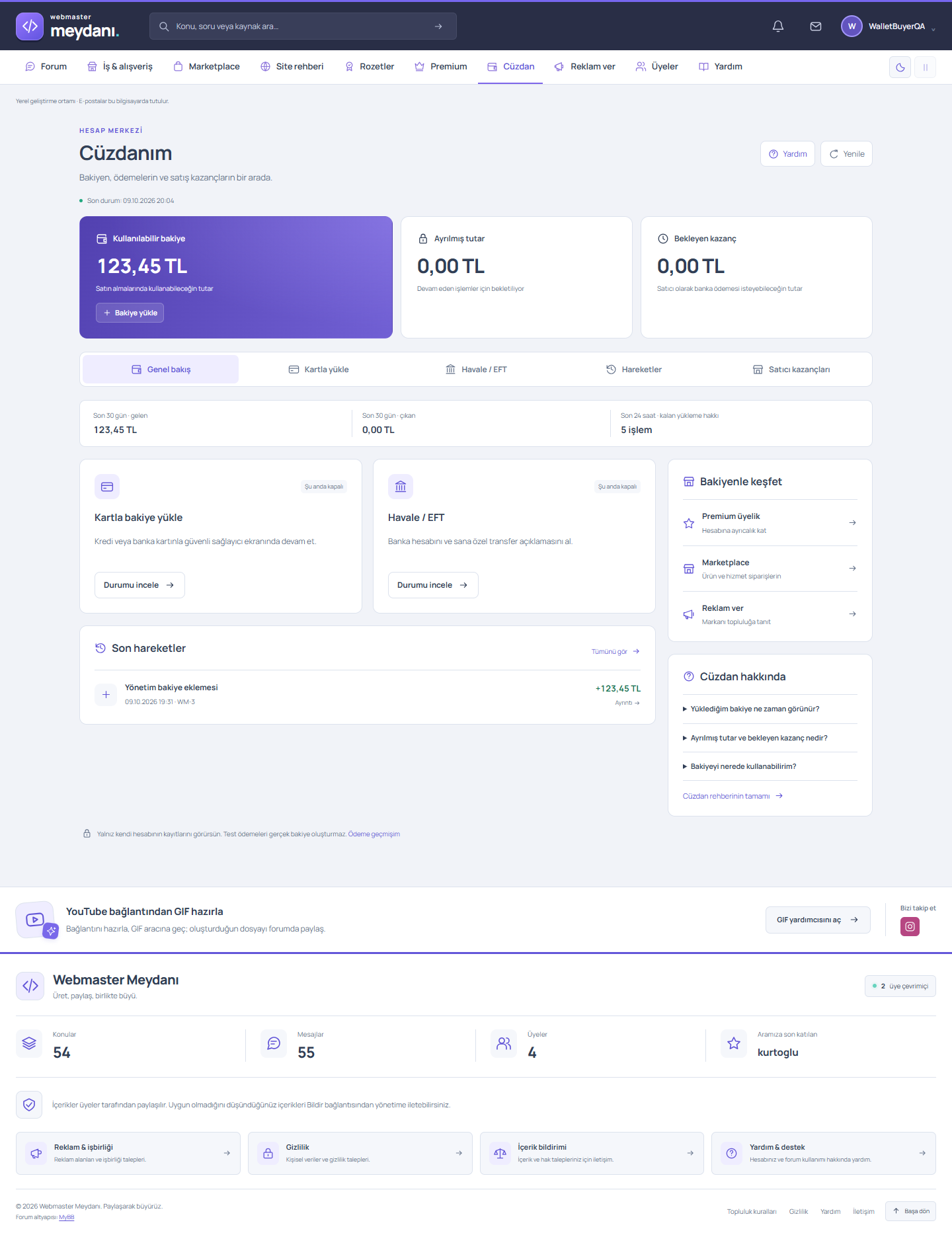The width and height of the screenshot is (952, 1235).
Task: Click Durumu incele under Kartla bakiye yükle
Action: pyautogui.click(x=139, y=585)
